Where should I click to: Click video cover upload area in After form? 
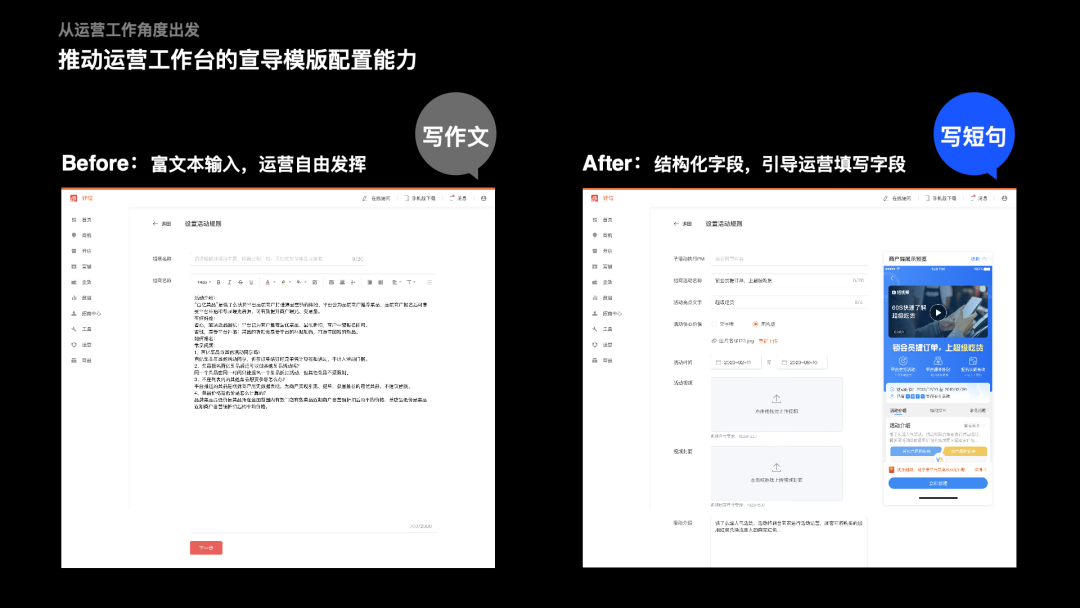pos(776,473)
